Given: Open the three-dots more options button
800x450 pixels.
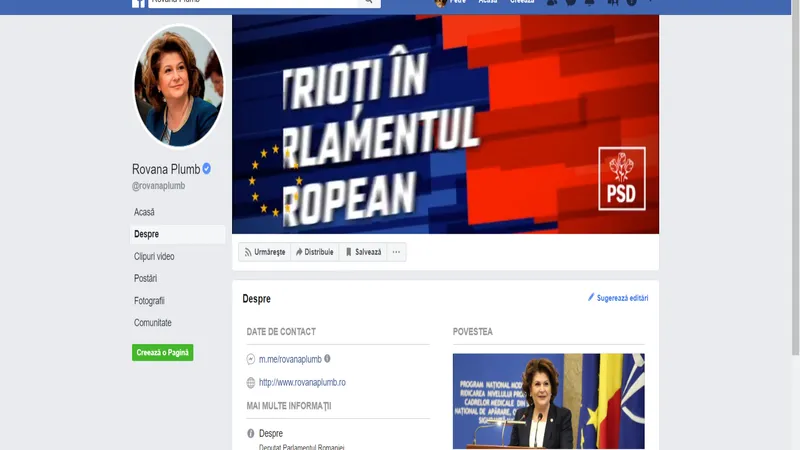Looking at the screenshot, I should [x=396, y=252].
